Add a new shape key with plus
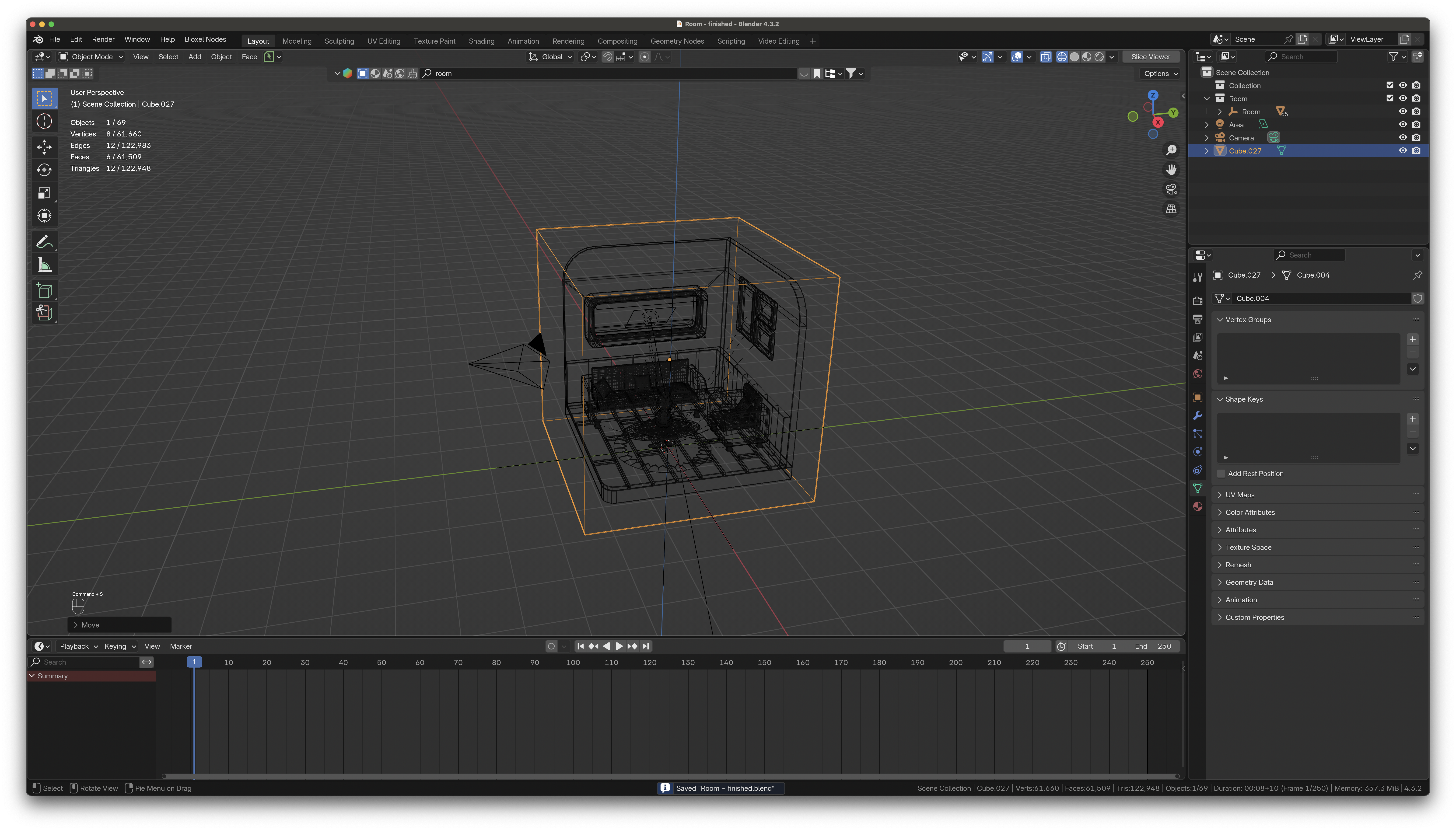 pyautogui.click(x=1413, y=419)
